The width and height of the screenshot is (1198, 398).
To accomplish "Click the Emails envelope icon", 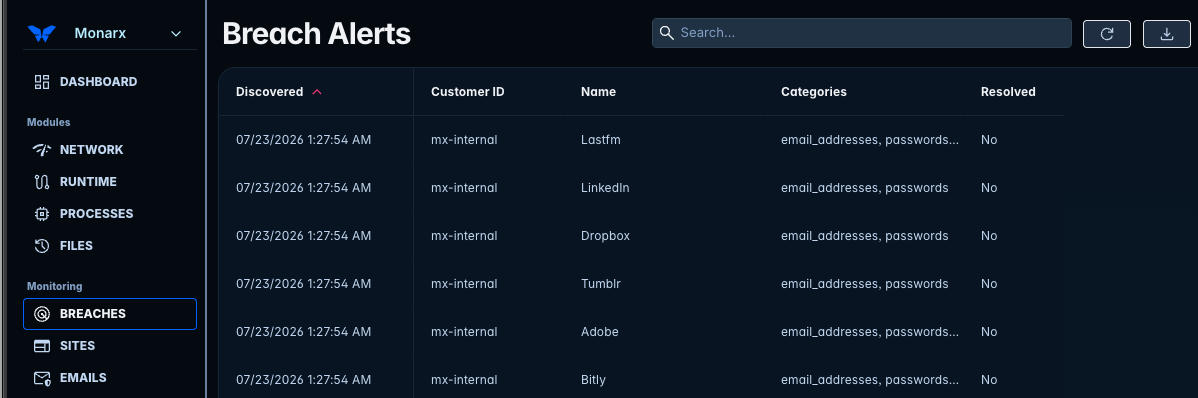I will (x=42, y=378).
